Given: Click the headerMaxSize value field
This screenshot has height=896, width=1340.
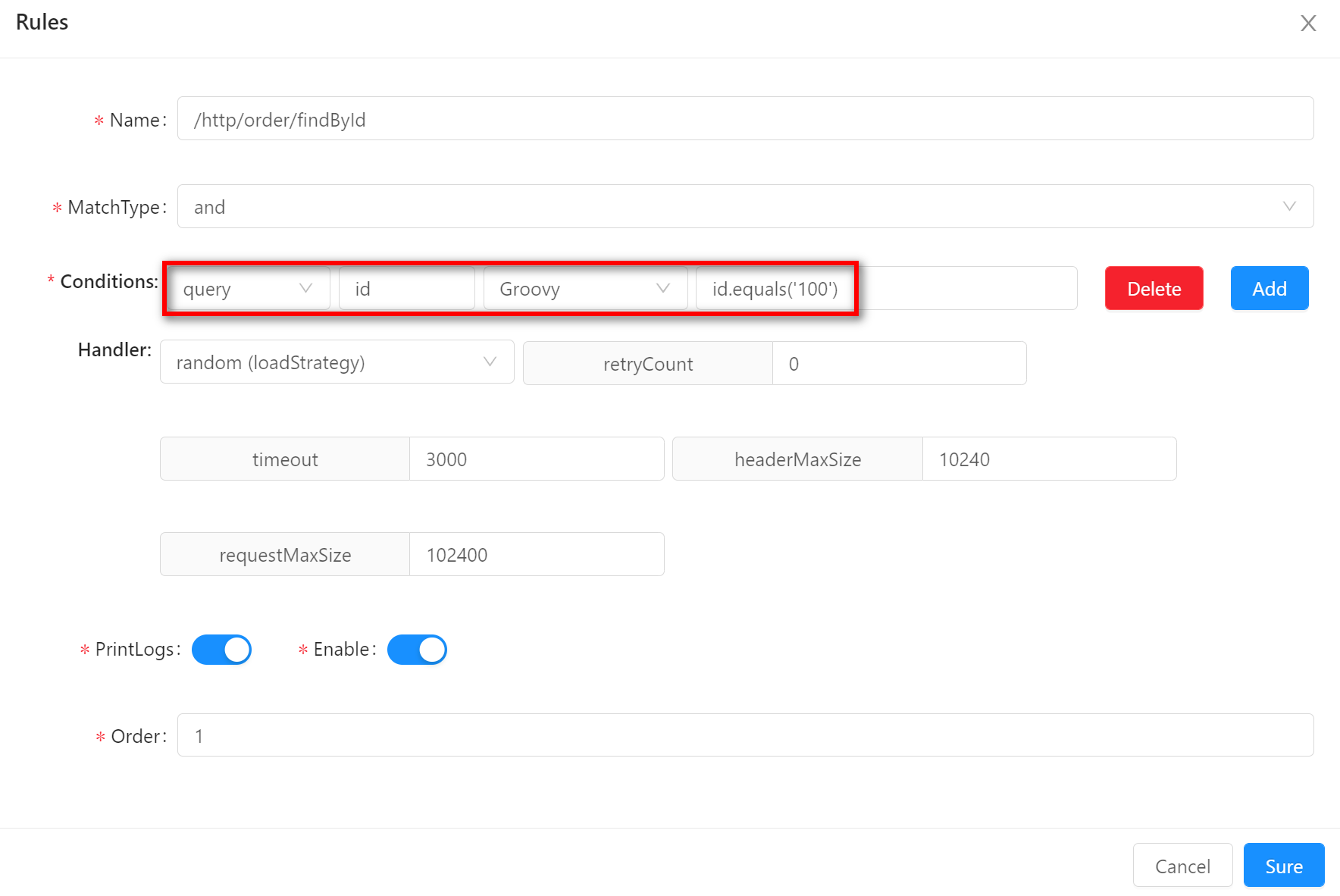Looking at the screenshot, I should point(1048,459).
